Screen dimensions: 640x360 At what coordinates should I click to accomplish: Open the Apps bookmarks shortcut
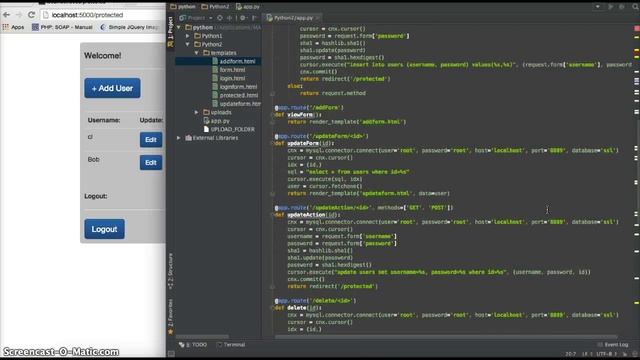tap(13, 27)
